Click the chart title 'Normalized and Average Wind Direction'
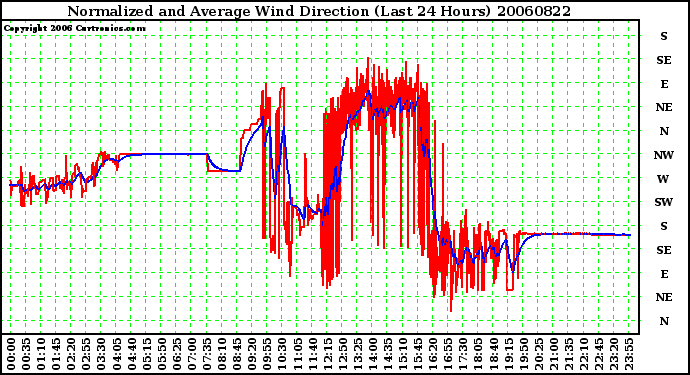Screen dimensions: 690x375 pyautogui.click(x=218, y=11)
